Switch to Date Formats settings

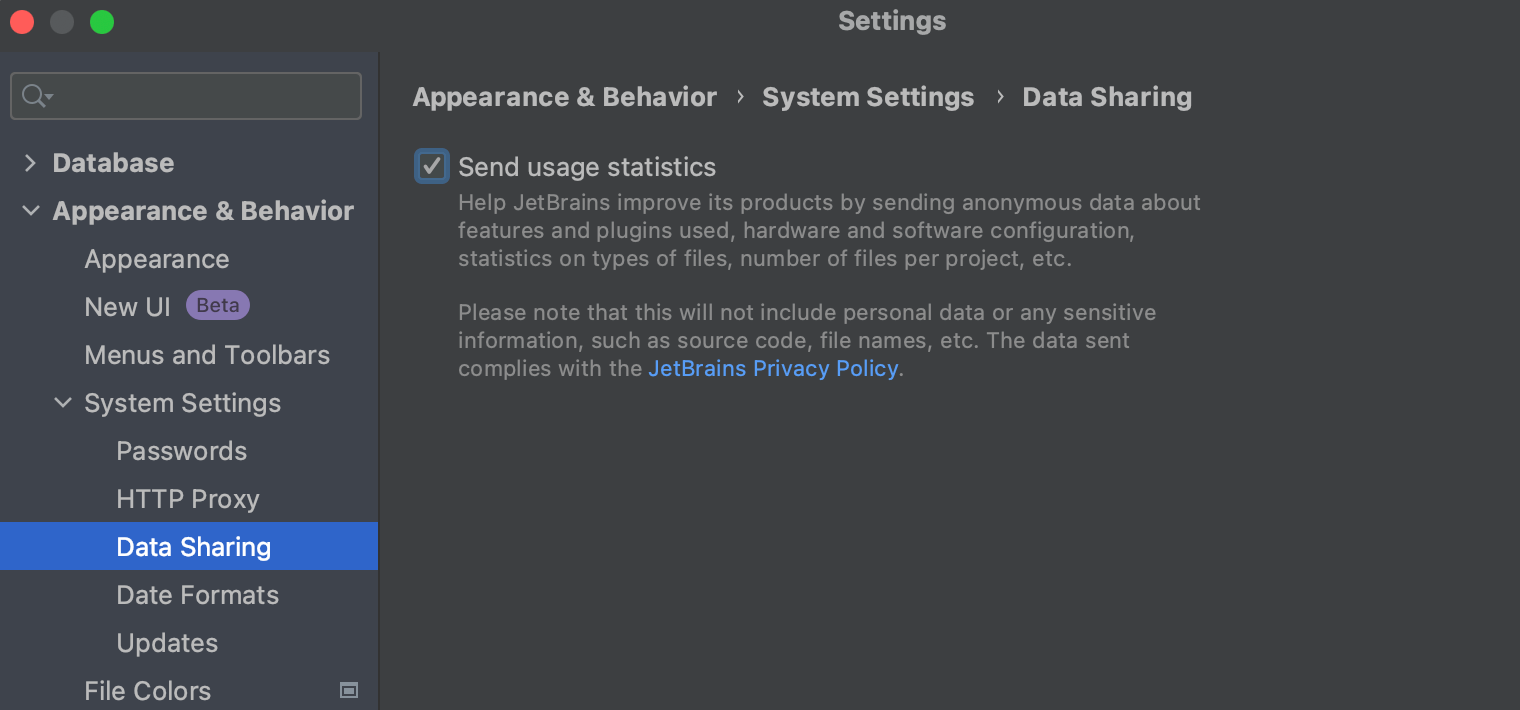point(197,594)
